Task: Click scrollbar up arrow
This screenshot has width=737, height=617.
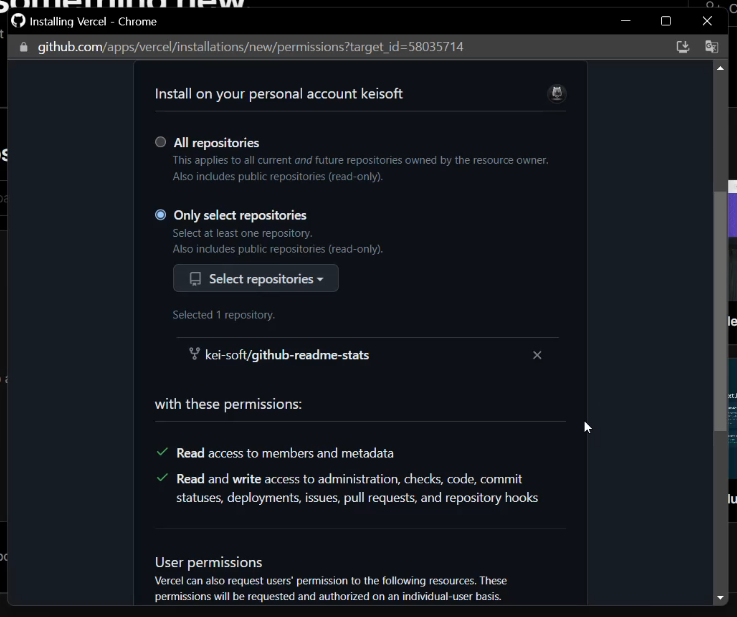Action: point(720,69)
